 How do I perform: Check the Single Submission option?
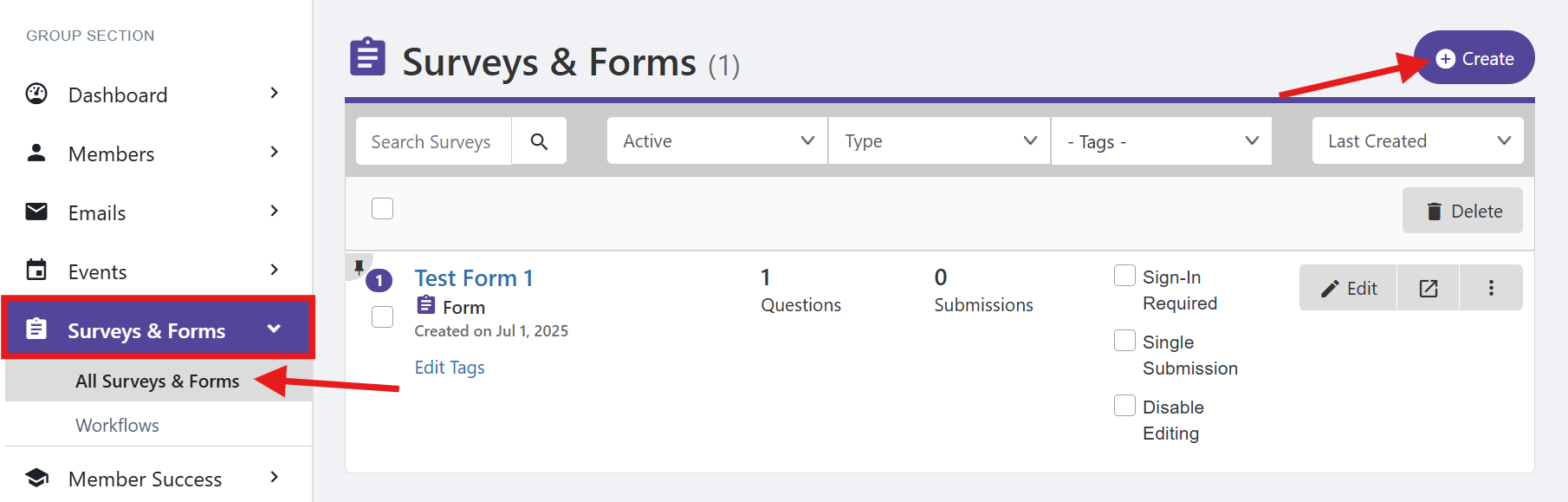point(1124,341)
